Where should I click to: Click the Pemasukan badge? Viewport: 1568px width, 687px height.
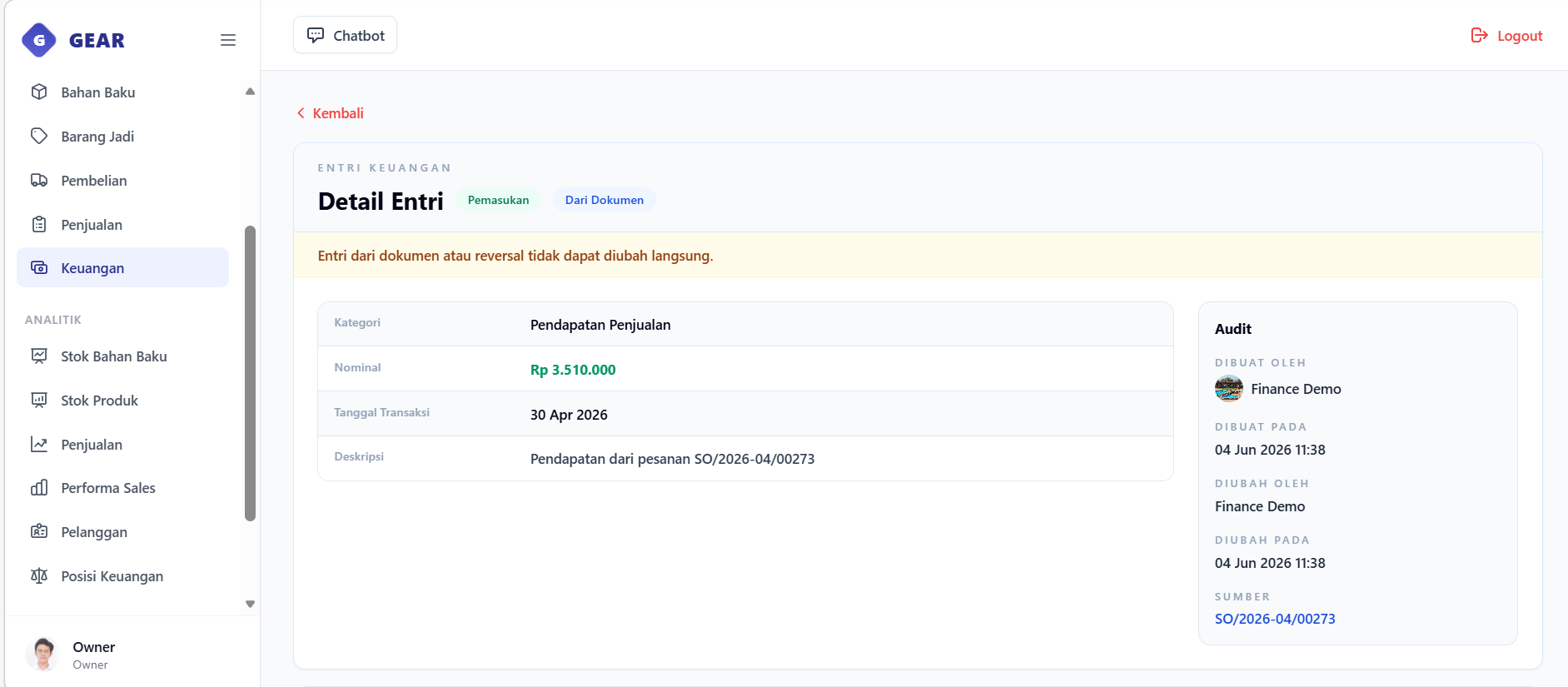click(498, 200)
